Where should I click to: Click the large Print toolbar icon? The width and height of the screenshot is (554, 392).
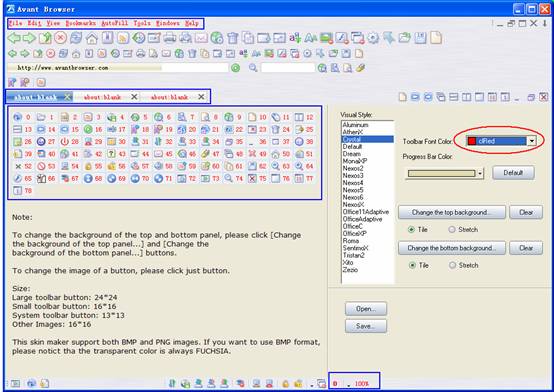click(x=170, y=38)
